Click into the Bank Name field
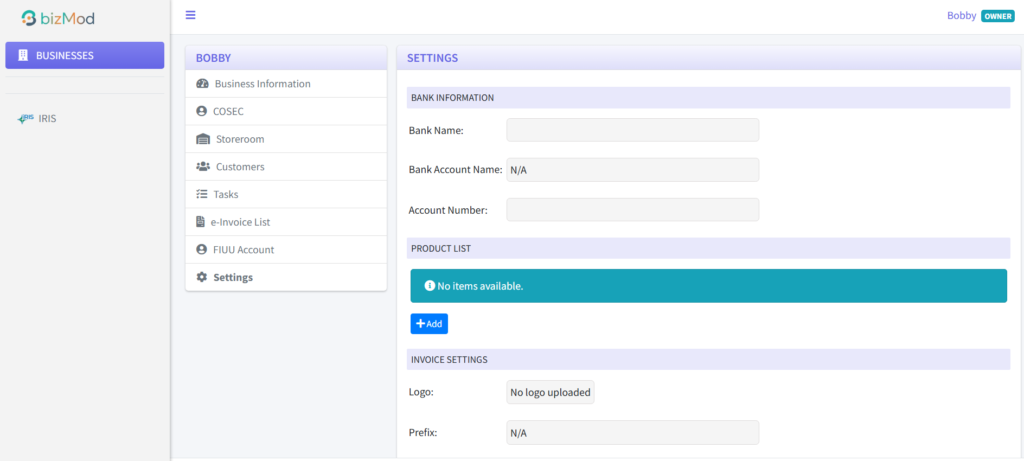This screenshot has width=1024, height=461. tap(632, 130)
